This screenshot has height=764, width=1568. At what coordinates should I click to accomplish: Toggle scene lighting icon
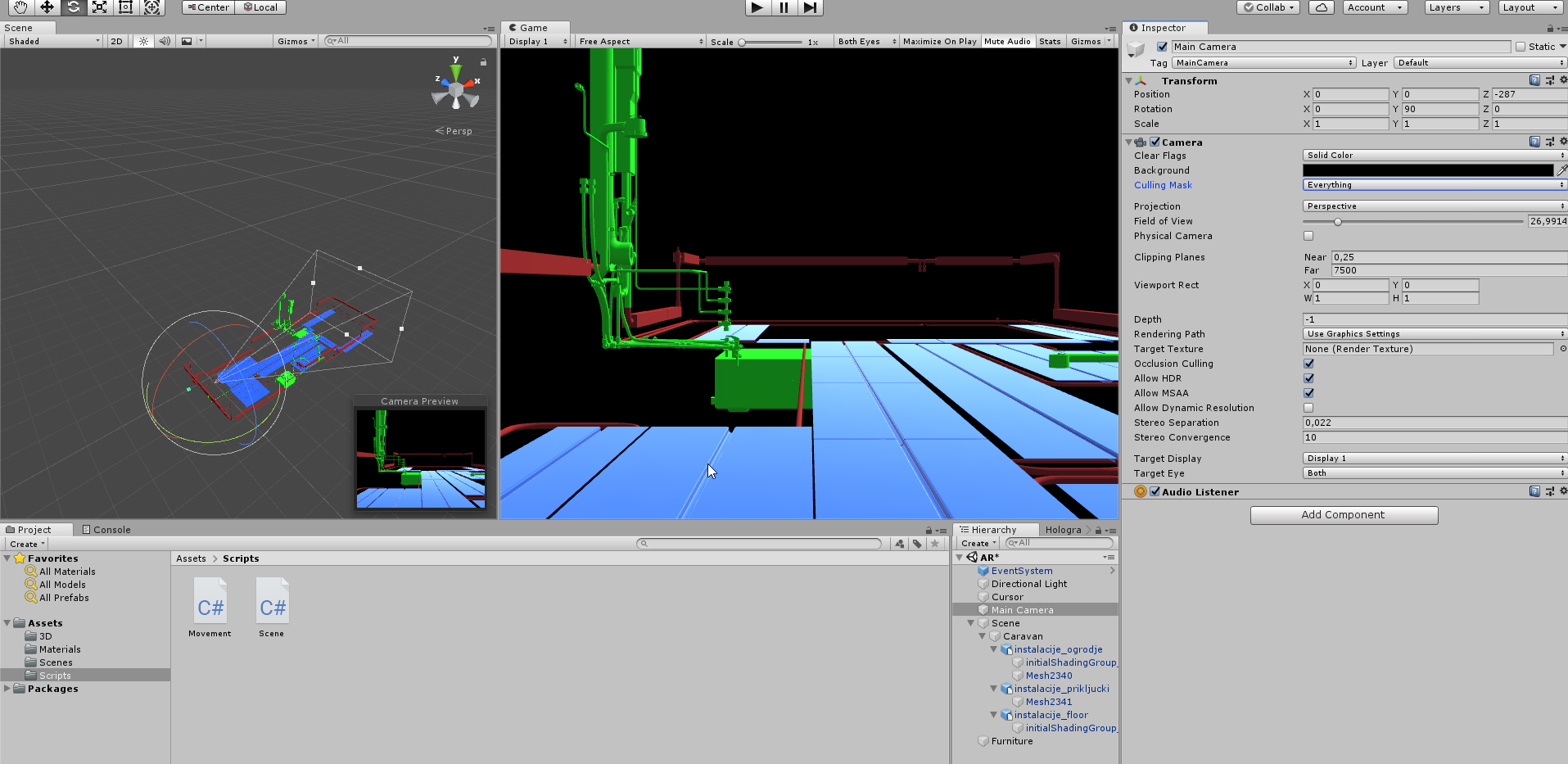click(143, 41)
